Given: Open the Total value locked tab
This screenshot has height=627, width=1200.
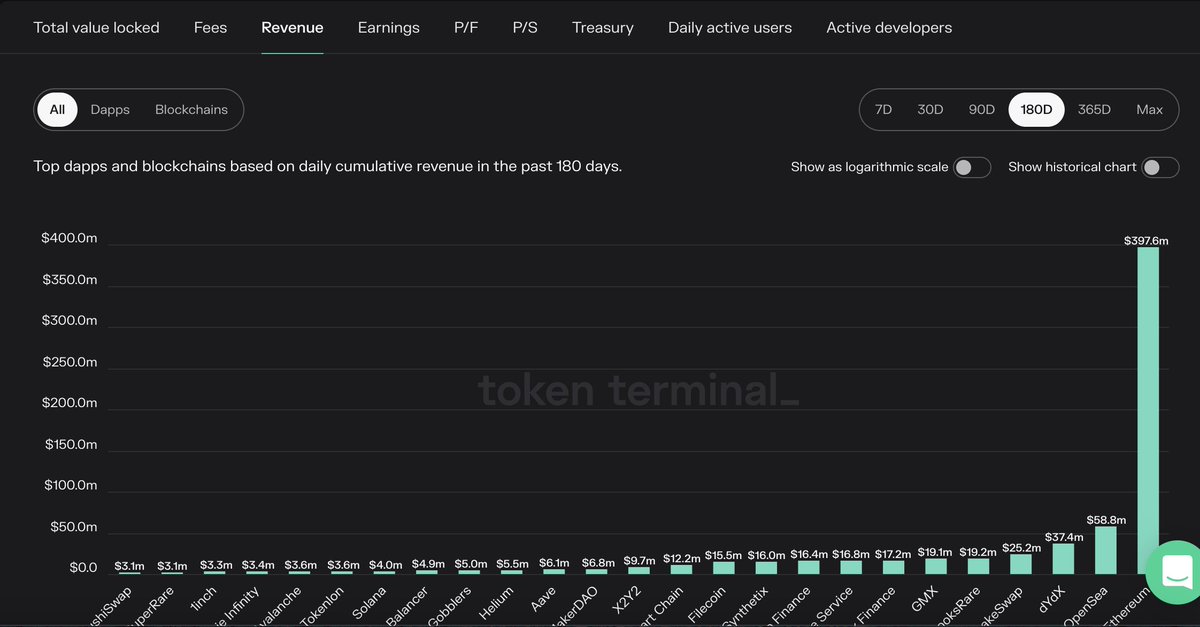Looking at the screenshot, I should coord(96,27).
